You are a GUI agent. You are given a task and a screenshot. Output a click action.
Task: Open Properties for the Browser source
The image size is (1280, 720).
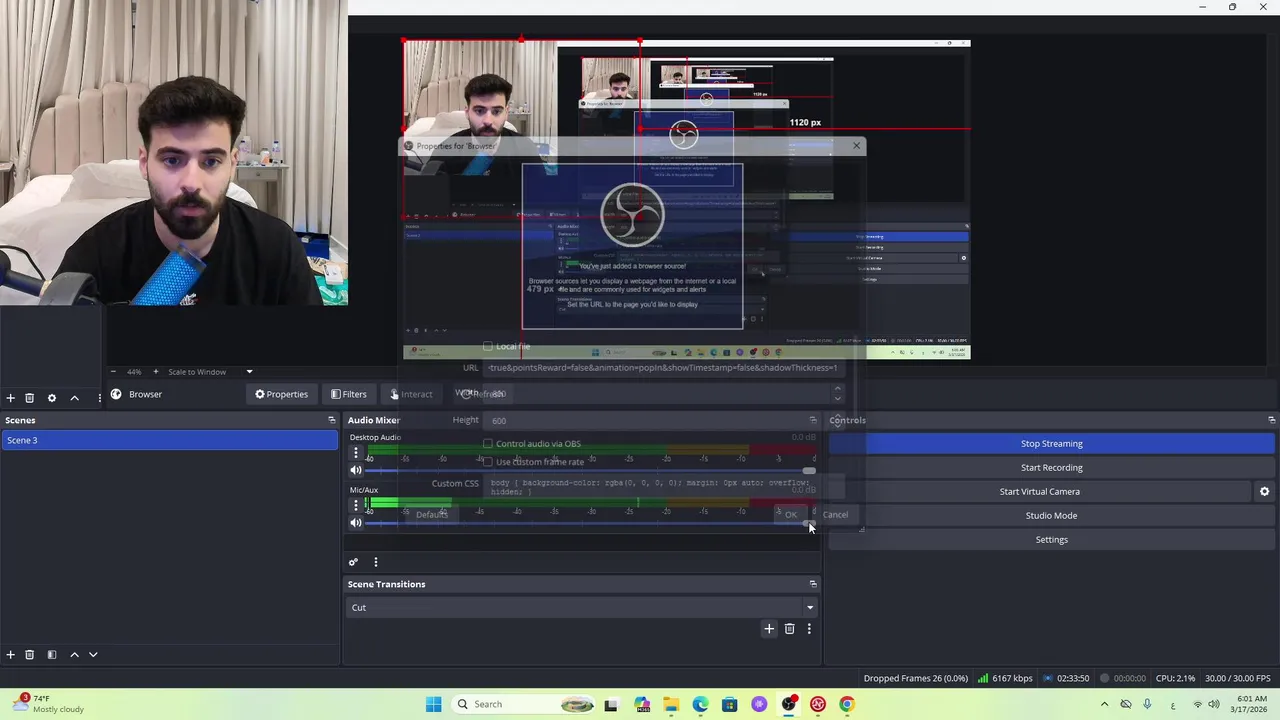click(x=281, y=394)
